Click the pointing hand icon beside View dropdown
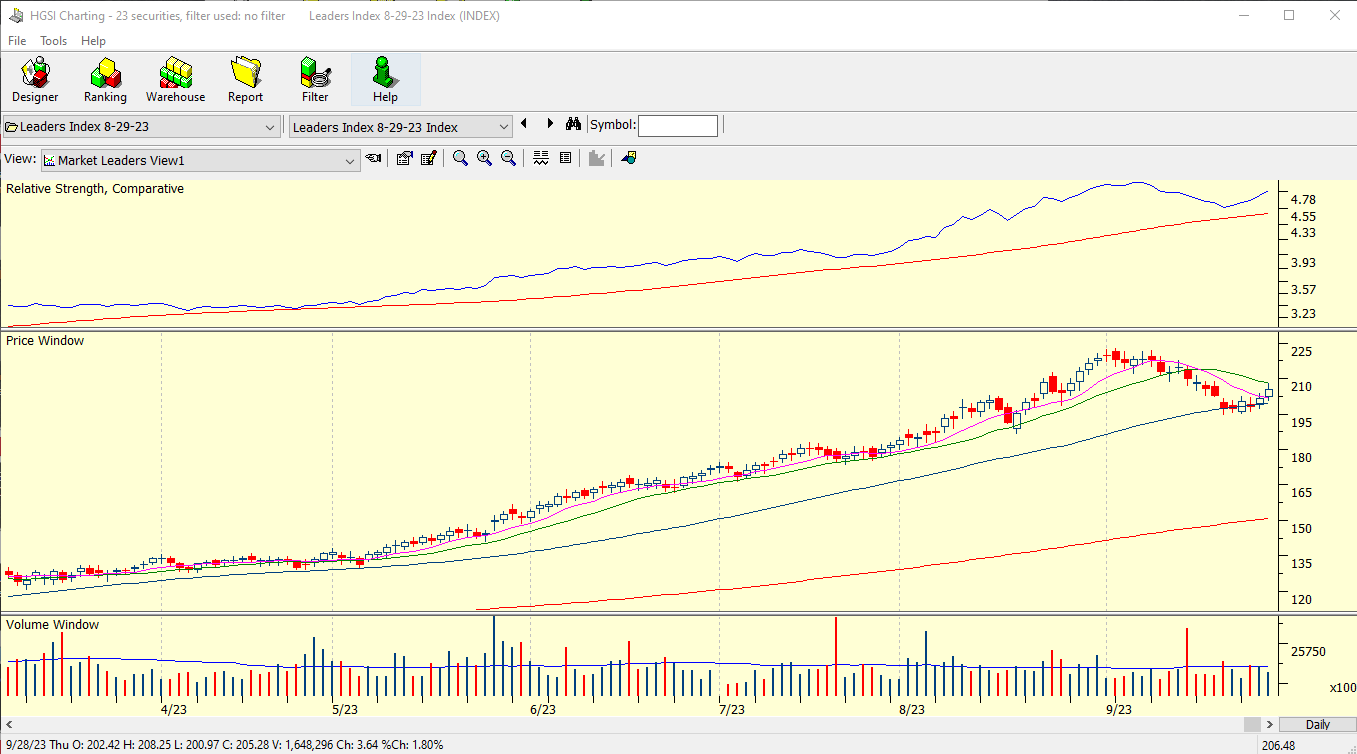1357x754 pixels. click(x=374, y=158)
